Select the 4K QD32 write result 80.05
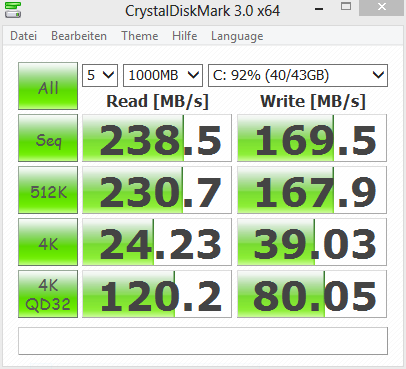 pyautogui.click(x=312, y=294)
